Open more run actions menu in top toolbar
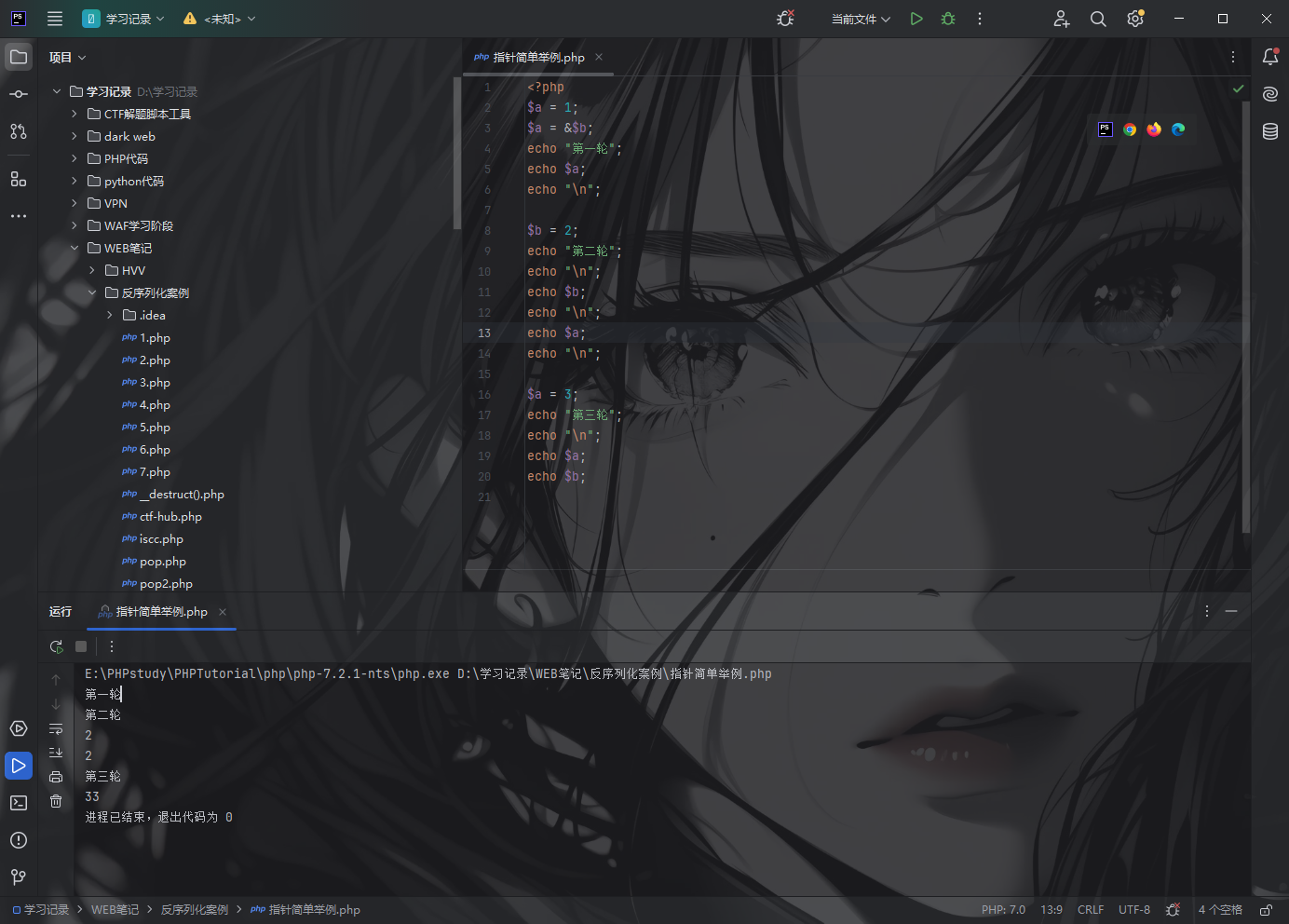Screen dimensions: 1289x924 coord(980,19)
